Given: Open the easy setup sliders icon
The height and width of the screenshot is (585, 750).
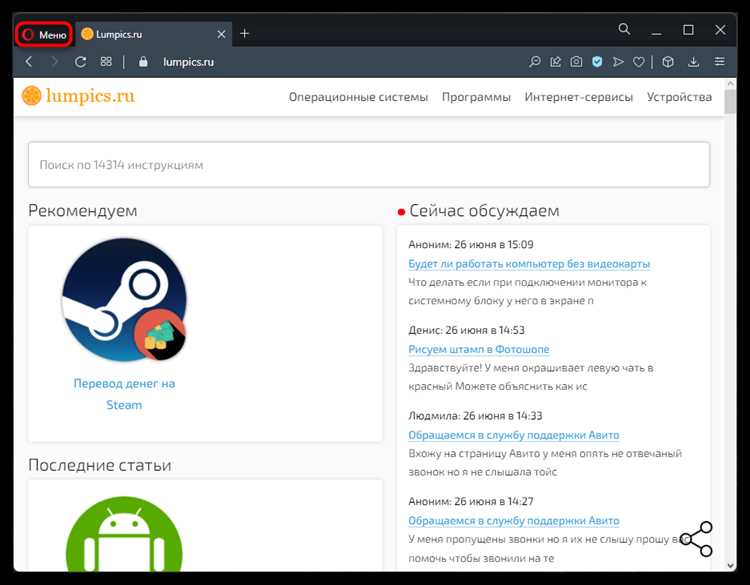Looking at the screenshot, I should click(719, 61).
